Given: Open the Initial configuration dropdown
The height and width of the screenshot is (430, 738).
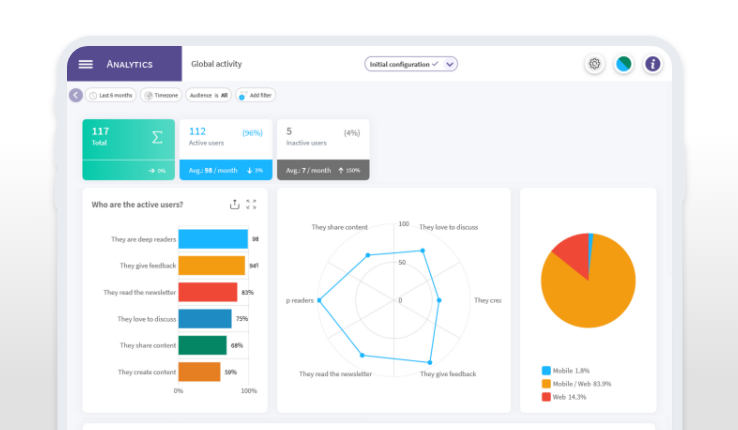Looking at the screenshot, I should tap(411, 64).
